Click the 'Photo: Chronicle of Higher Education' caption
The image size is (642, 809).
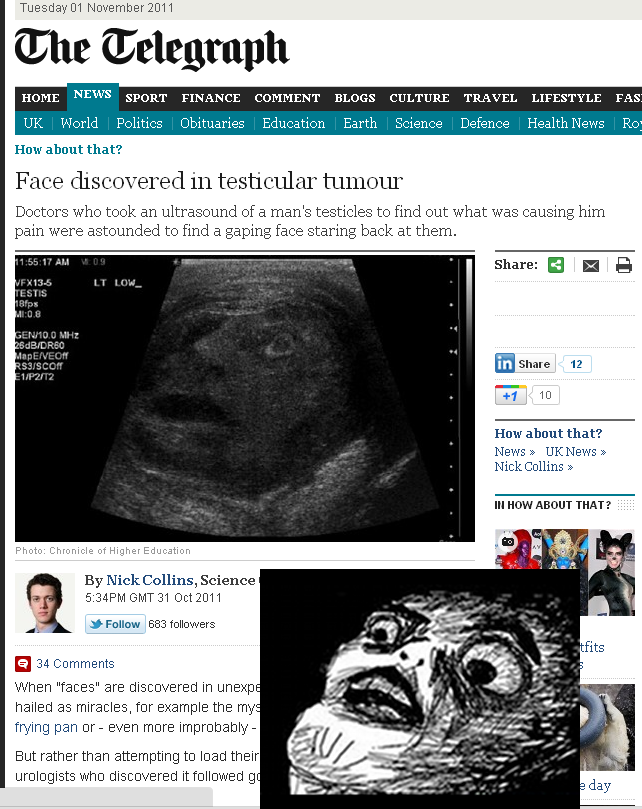pyautogui.click(x=103, y=551)
